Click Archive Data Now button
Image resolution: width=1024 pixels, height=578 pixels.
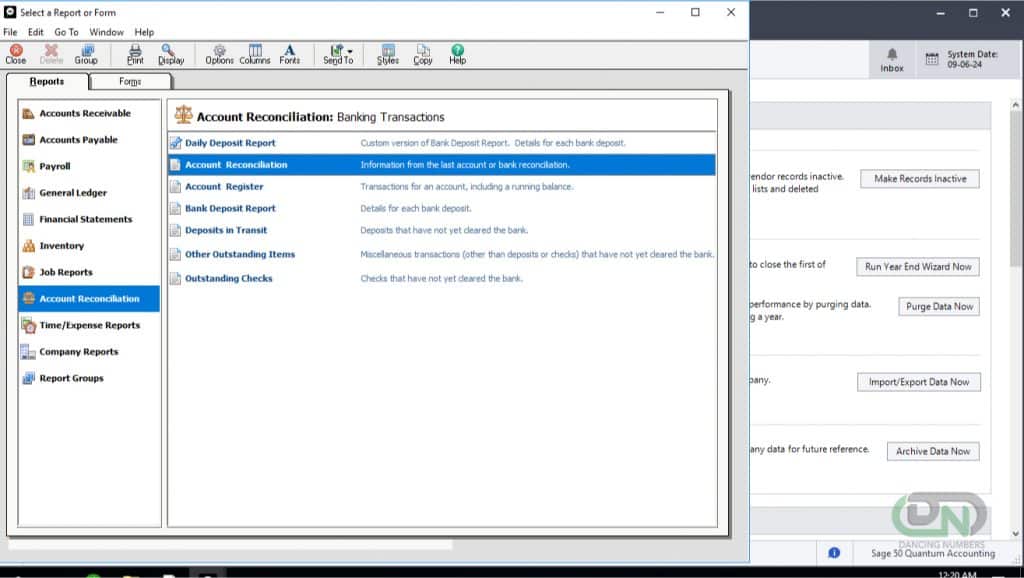(933, 451)
